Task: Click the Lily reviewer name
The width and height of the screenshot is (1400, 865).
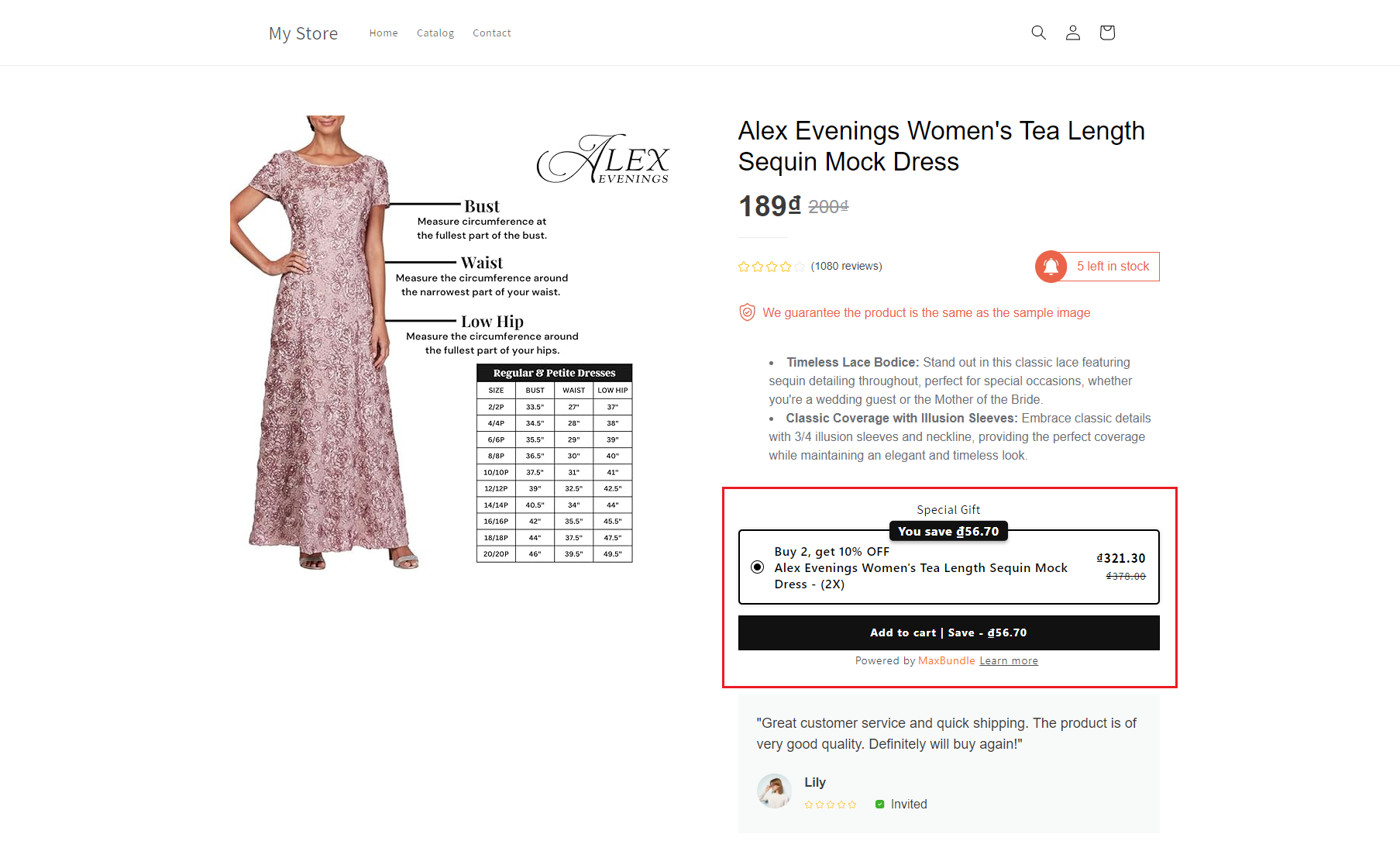Action: (x=815, y=783)
